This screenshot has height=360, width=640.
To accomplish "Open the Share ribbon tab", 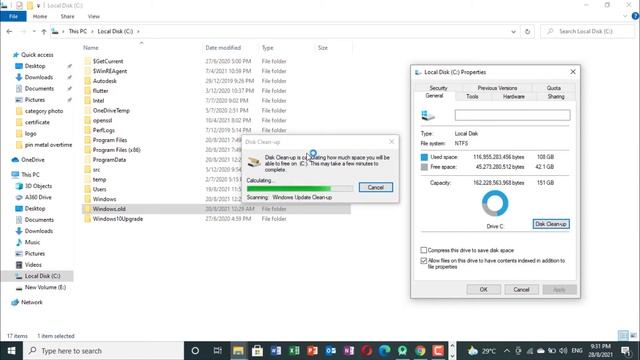I will [67, 16].
